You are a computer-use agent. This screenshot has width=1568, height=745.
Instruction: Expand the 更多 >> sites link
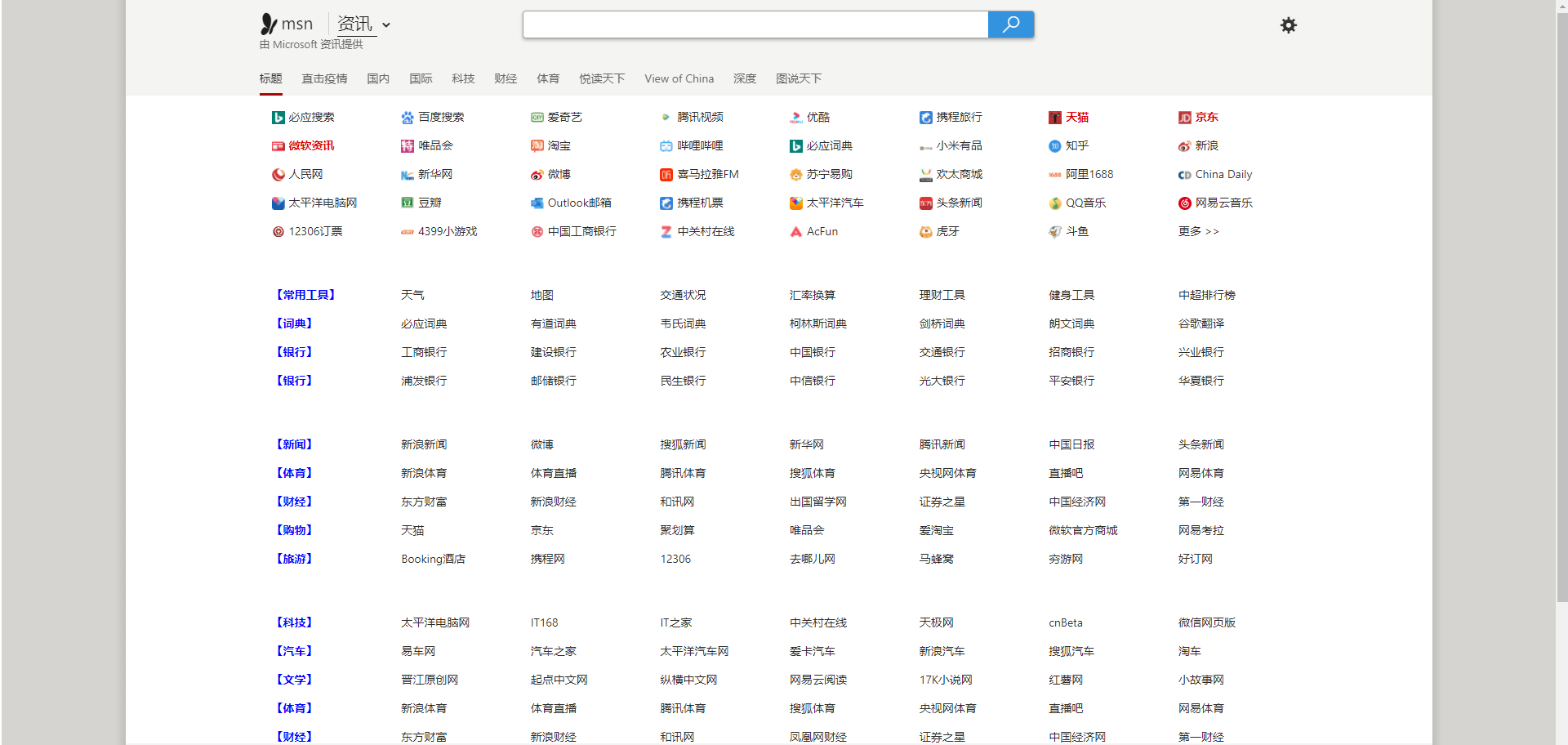1198,232
